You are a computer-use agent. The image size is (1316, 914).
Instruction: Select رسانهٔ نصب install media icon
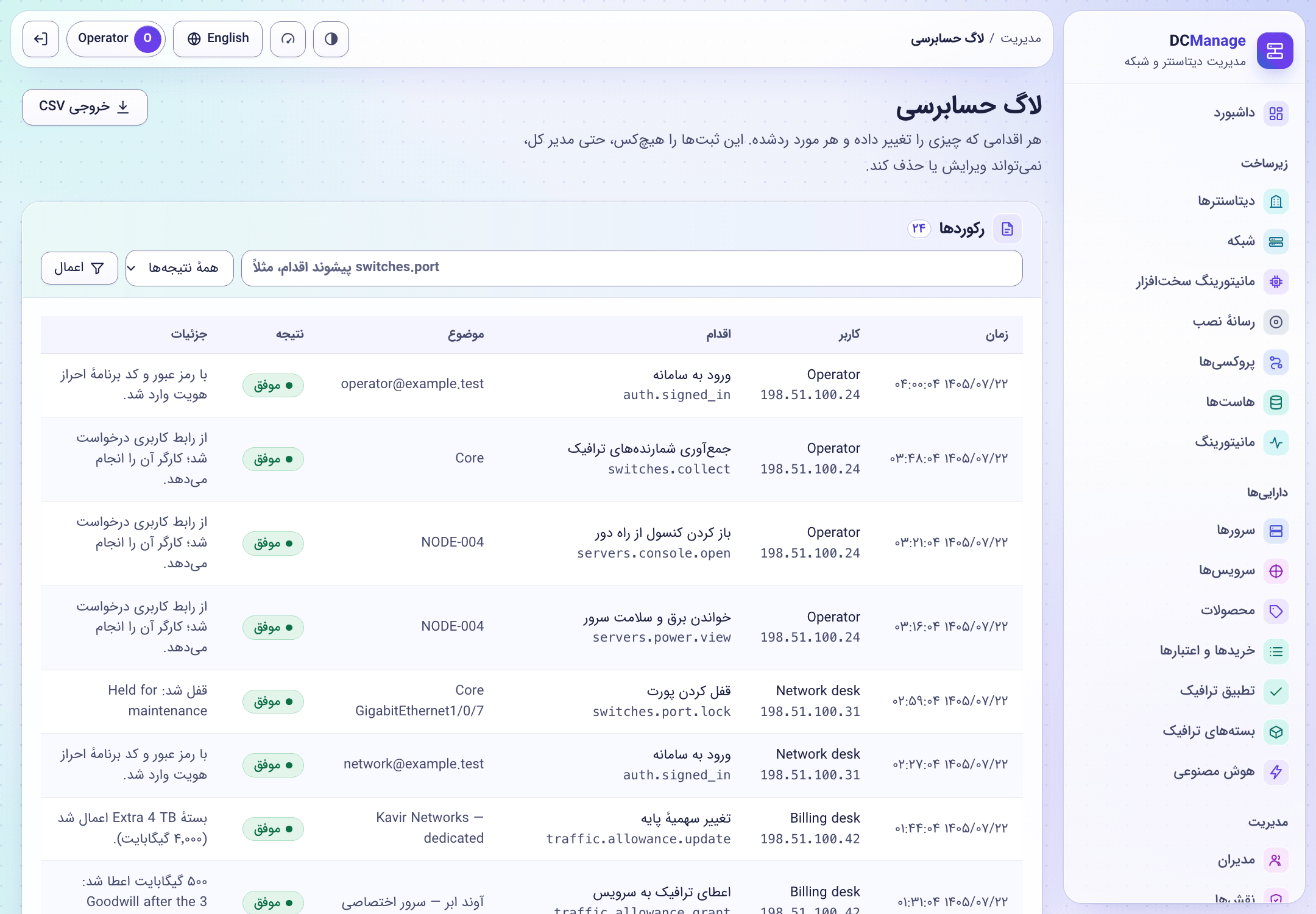point(1276,322)
